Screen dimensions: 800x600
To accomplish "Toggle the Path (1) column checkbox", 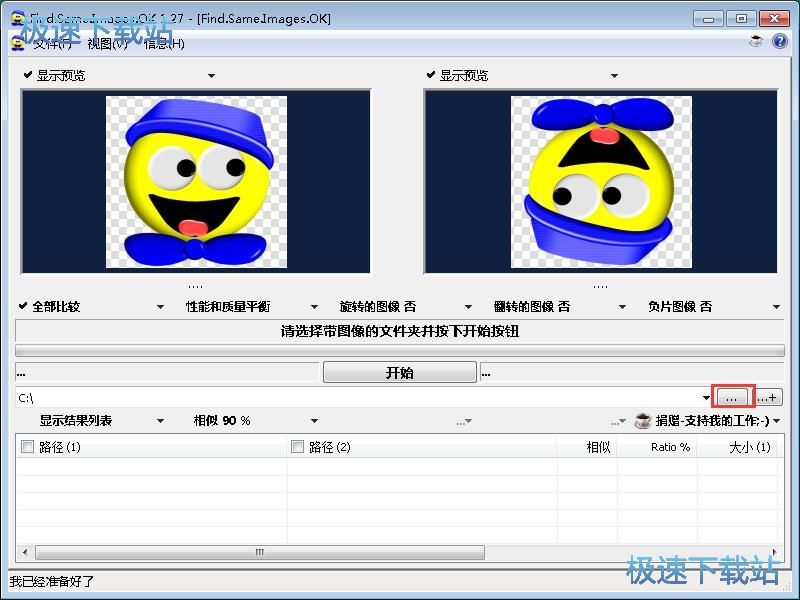I will click(27, 447).
